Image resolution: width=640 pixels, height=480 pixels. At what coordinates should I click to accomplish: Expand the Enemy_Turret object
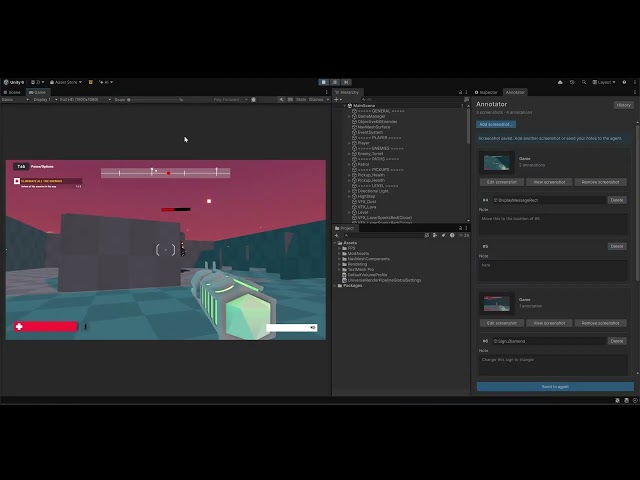(x=349, y=154)
